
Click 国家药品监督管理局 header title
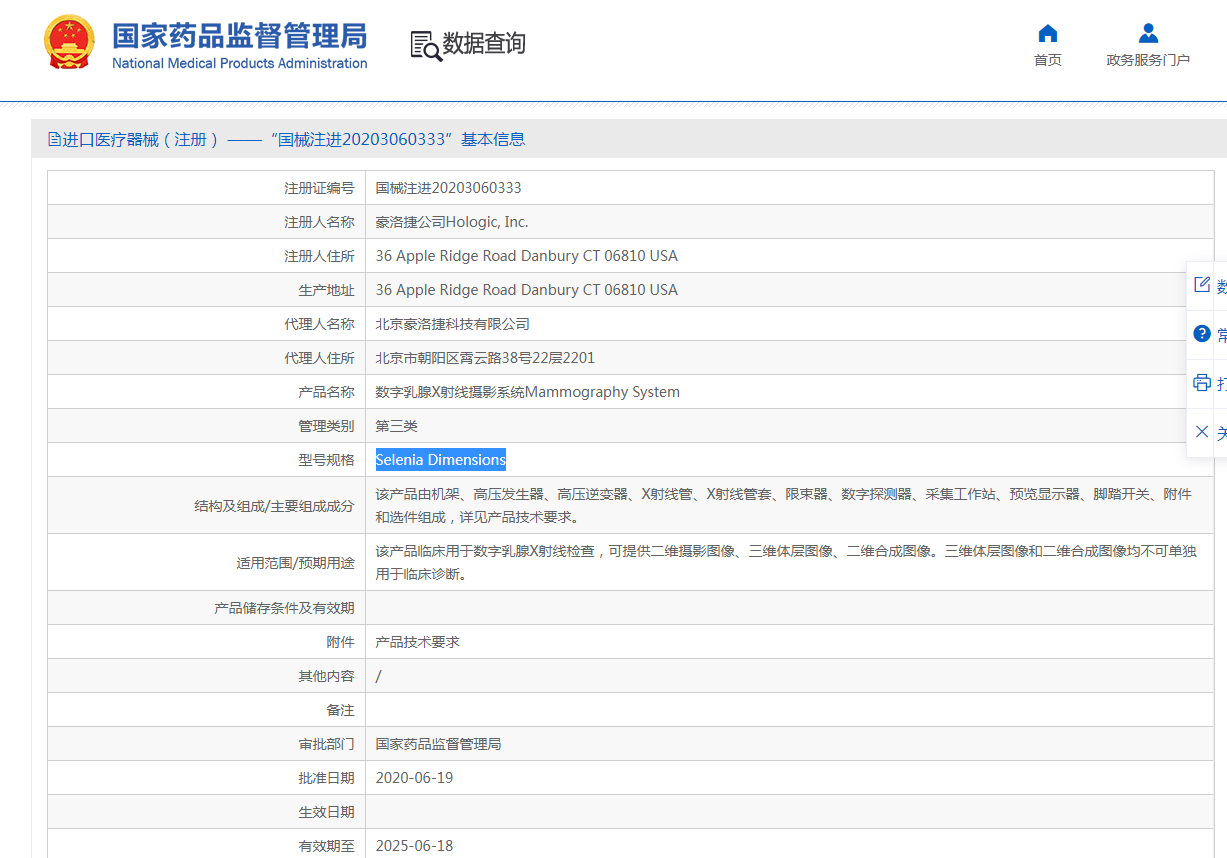tap(239, 36)
